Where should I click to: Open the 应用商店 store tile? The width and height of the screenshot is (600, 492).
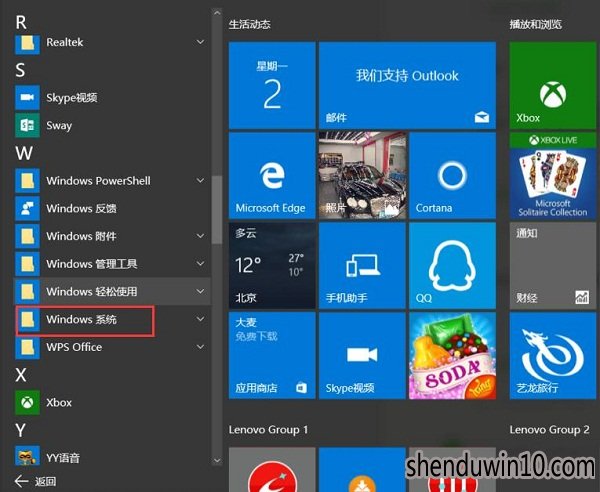[272, 356]
